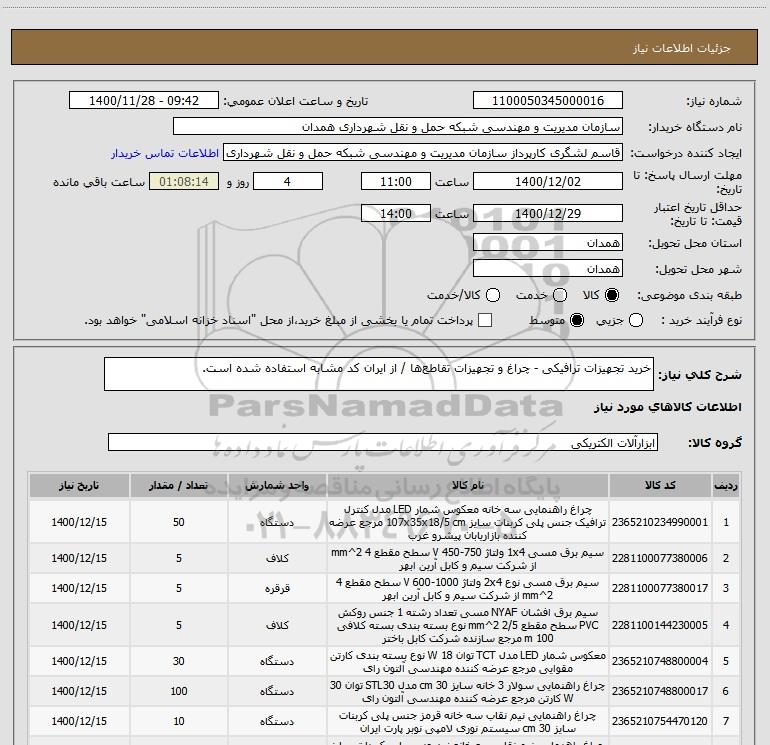The image size is (770, 745).
Task: Click product code 2281100077380006
Action: [660, 558]
